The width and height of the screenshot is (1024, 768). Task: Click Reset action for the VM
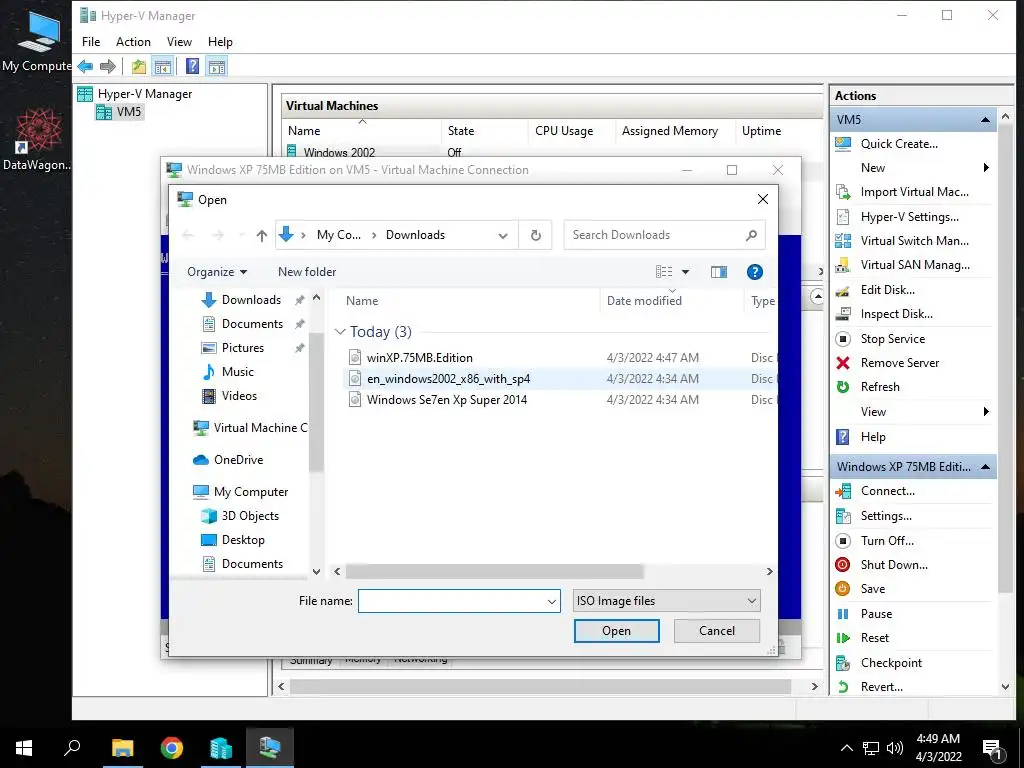pyautogui.click(x=874, y=638)
